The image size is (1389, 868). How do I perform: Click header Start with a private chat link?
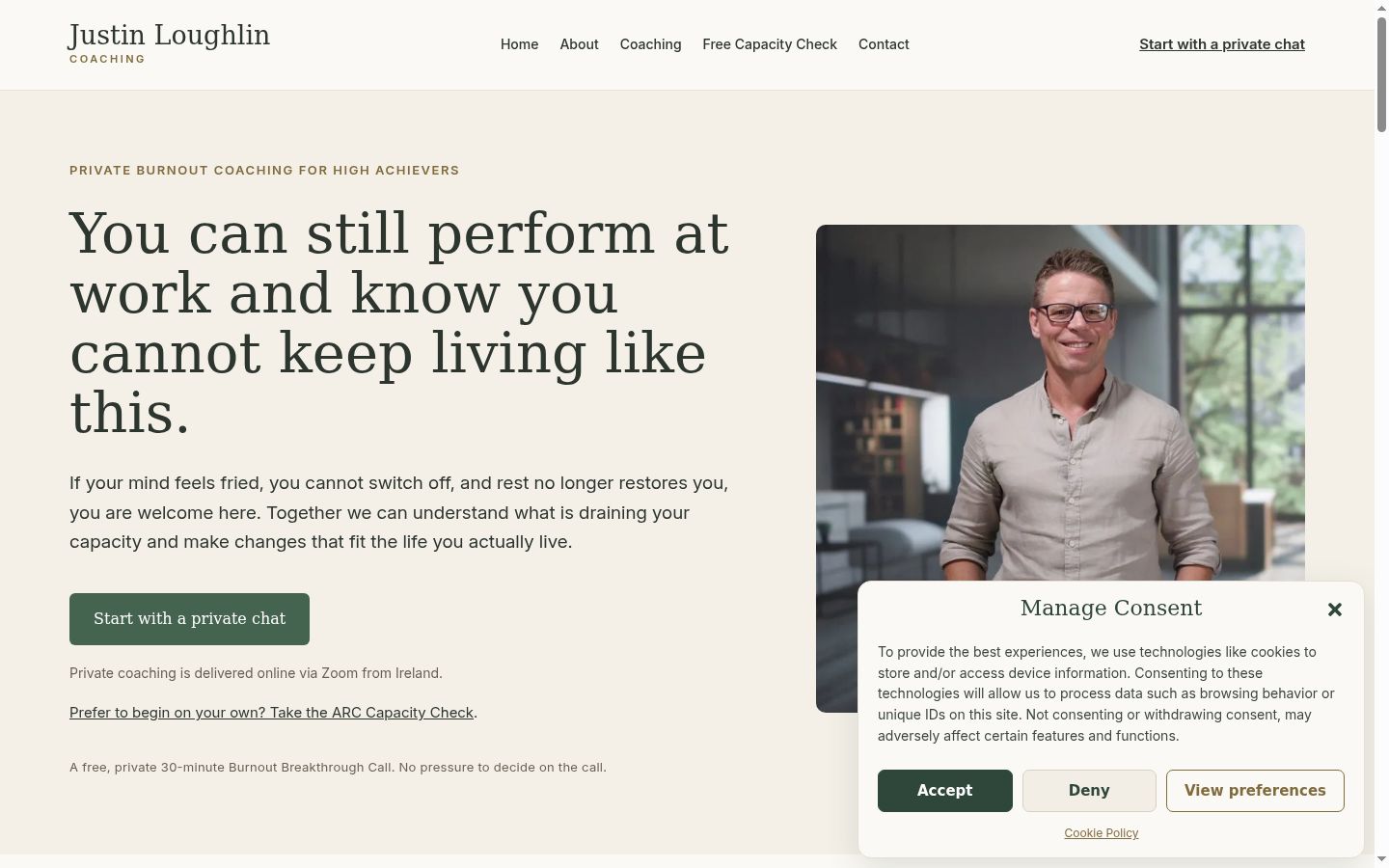tap(1222, 44)
